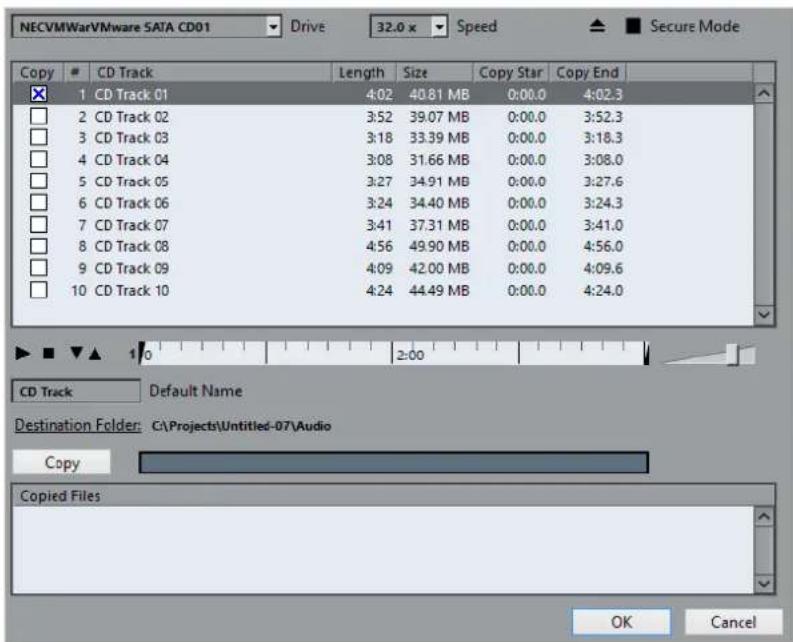Check Copy box for CD Track 06
This screenshot has height=642, width=793.
[39, 203]
